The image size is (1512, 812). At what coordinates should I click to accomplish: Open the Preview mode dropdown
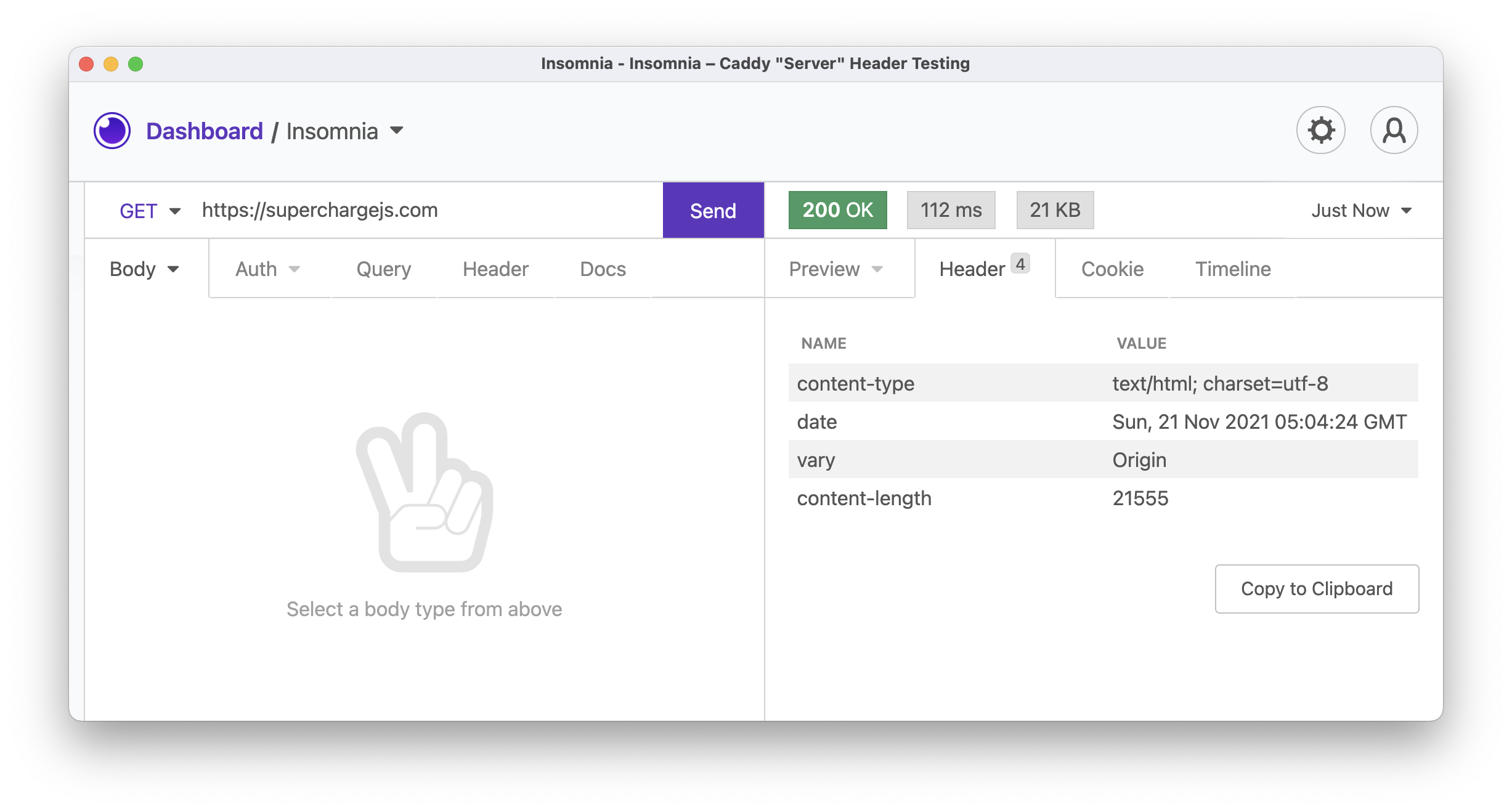coord(836,269)
